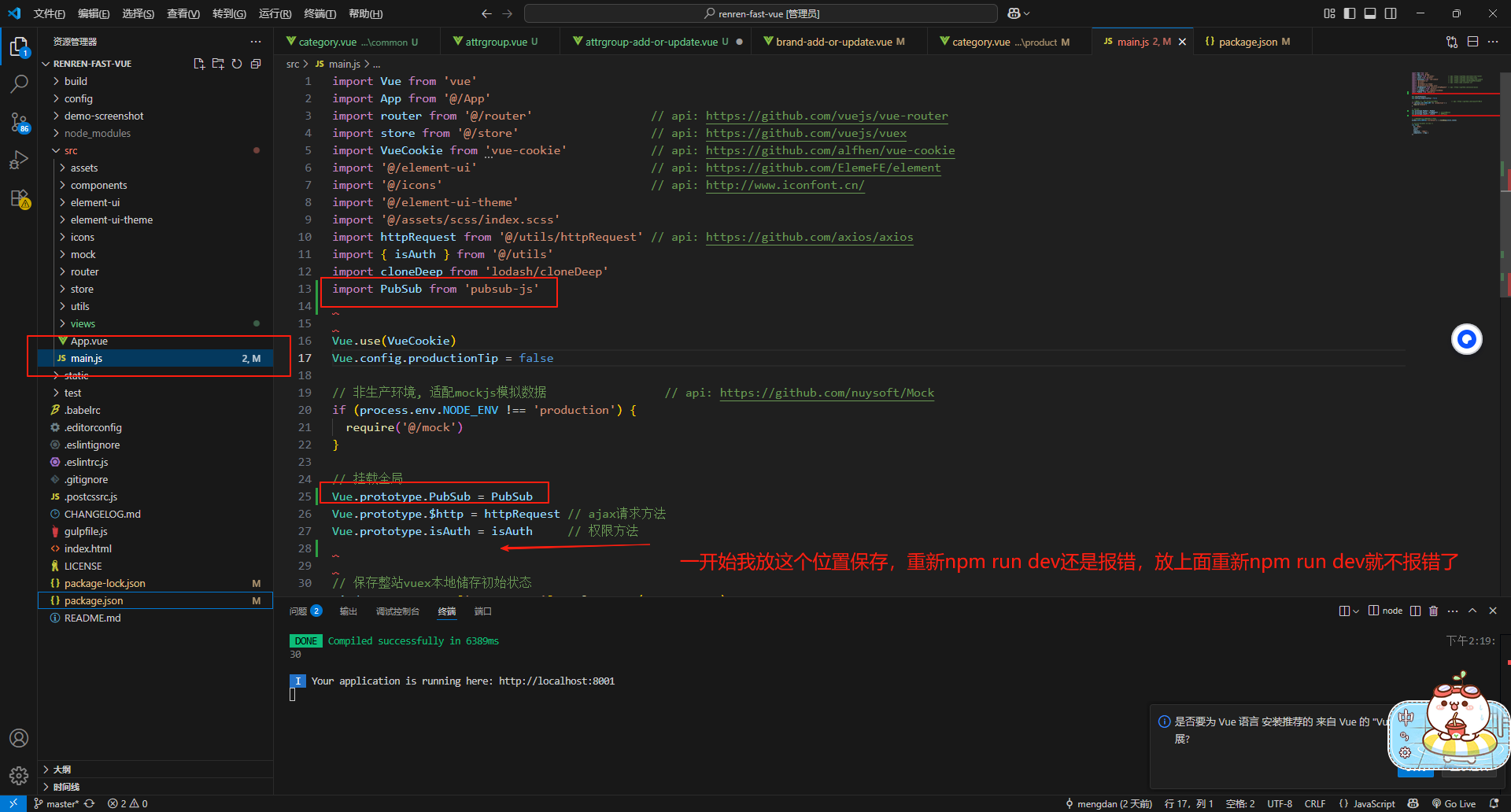Screen dimensions: 1511x812
Task: Split the terminal with split icon
Action: [1415, 611]
